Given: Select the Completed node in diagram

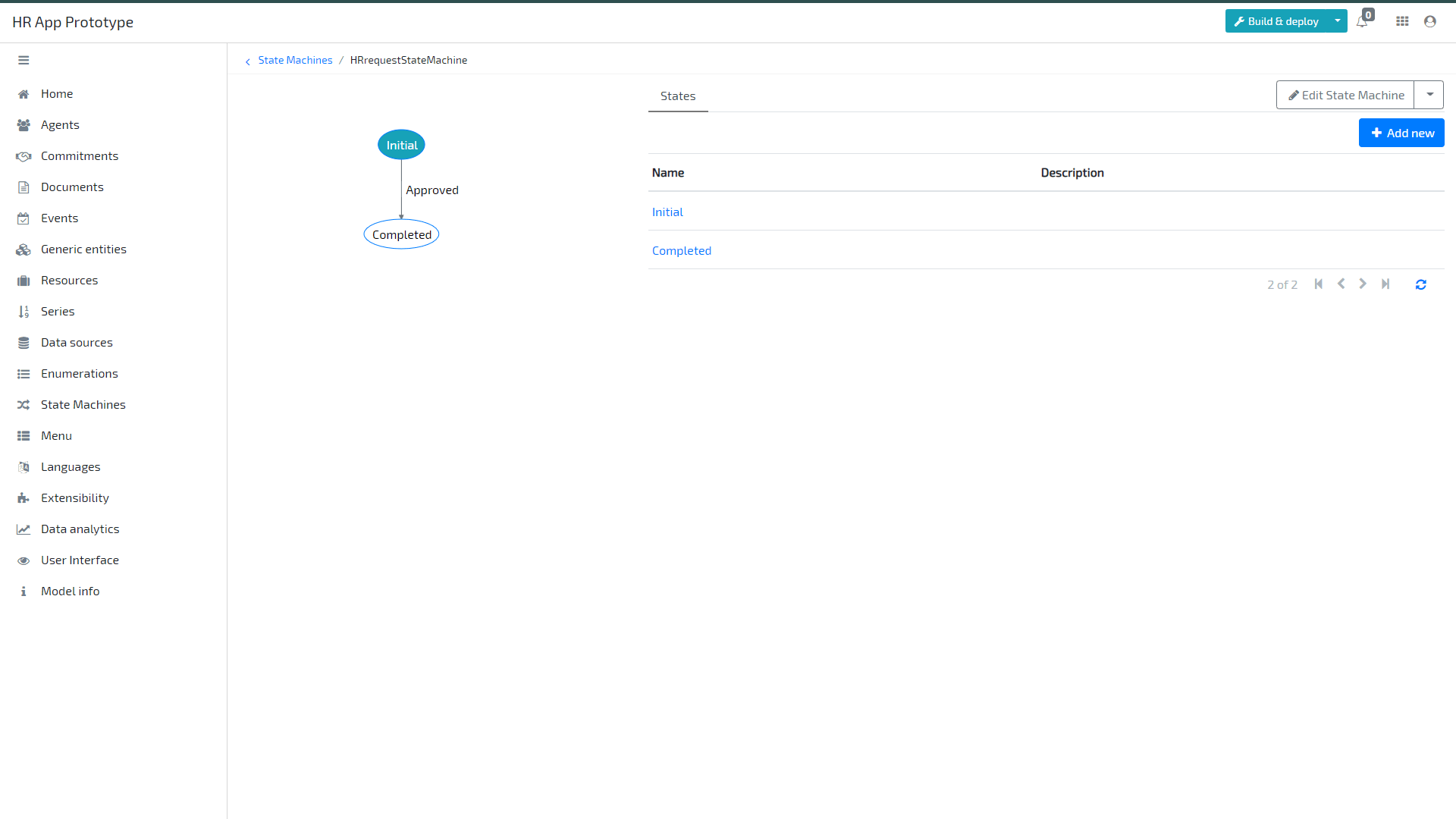Looking at the screenshot, I should (x=401, y=234).
